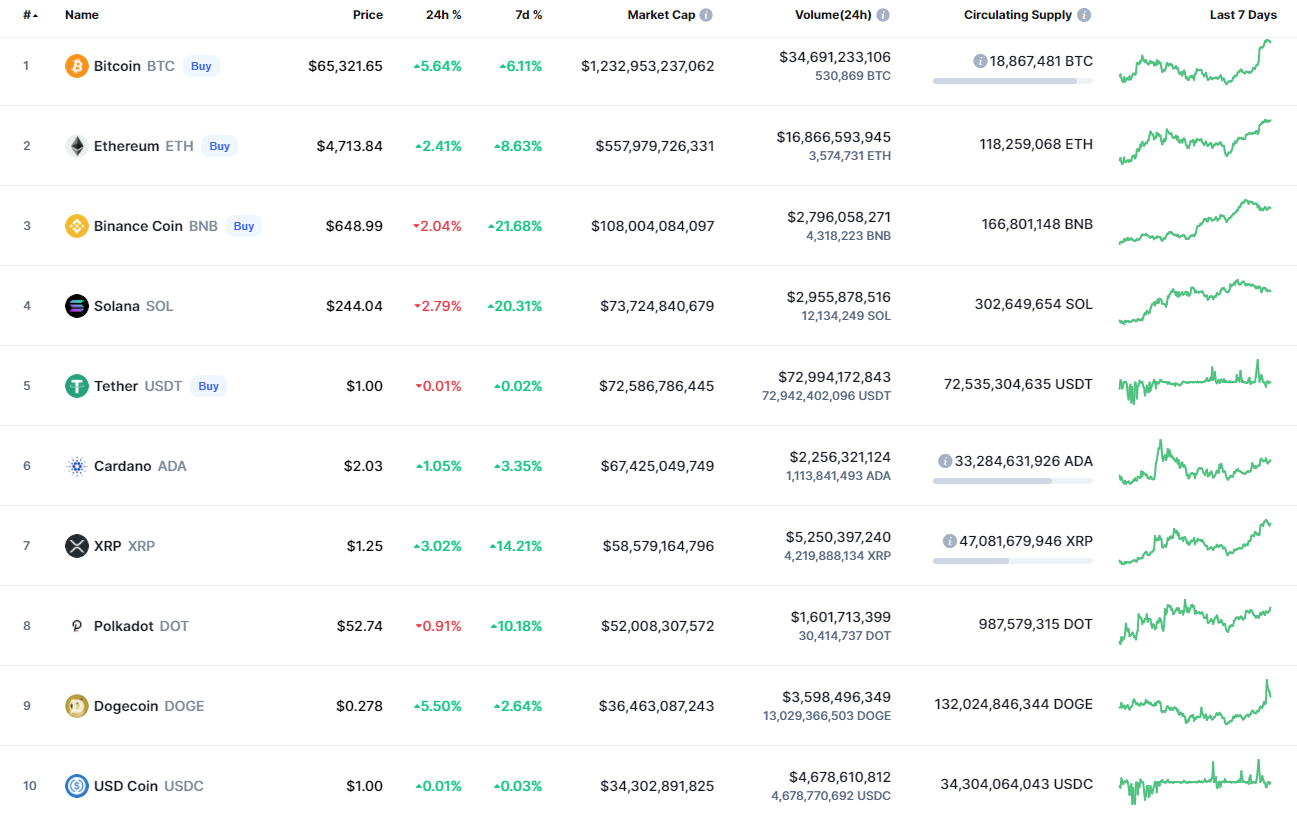This screenshot has height=814, width=1297.
Task: Open the Ethereum coin page link
Action: coord(126,146)
